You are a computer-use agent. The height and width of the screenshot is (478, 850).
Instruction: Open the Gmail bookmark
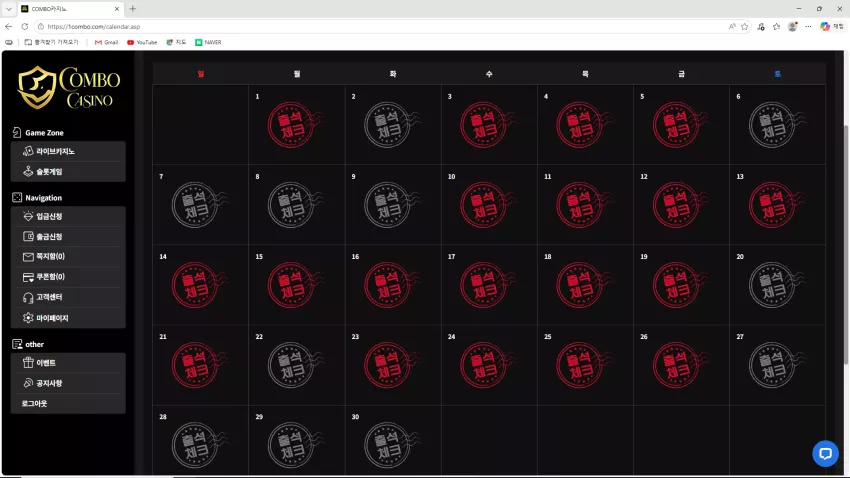[106, 42]
